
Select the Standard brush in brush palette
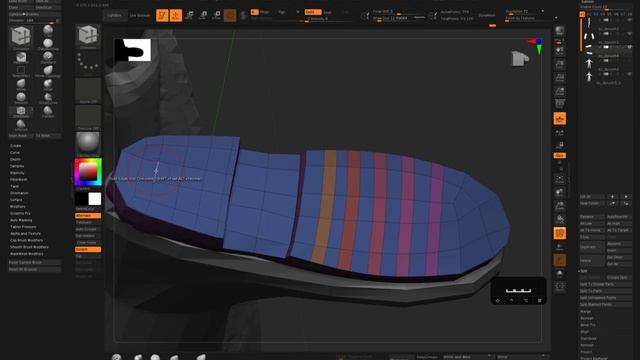[x=48, y=57]
